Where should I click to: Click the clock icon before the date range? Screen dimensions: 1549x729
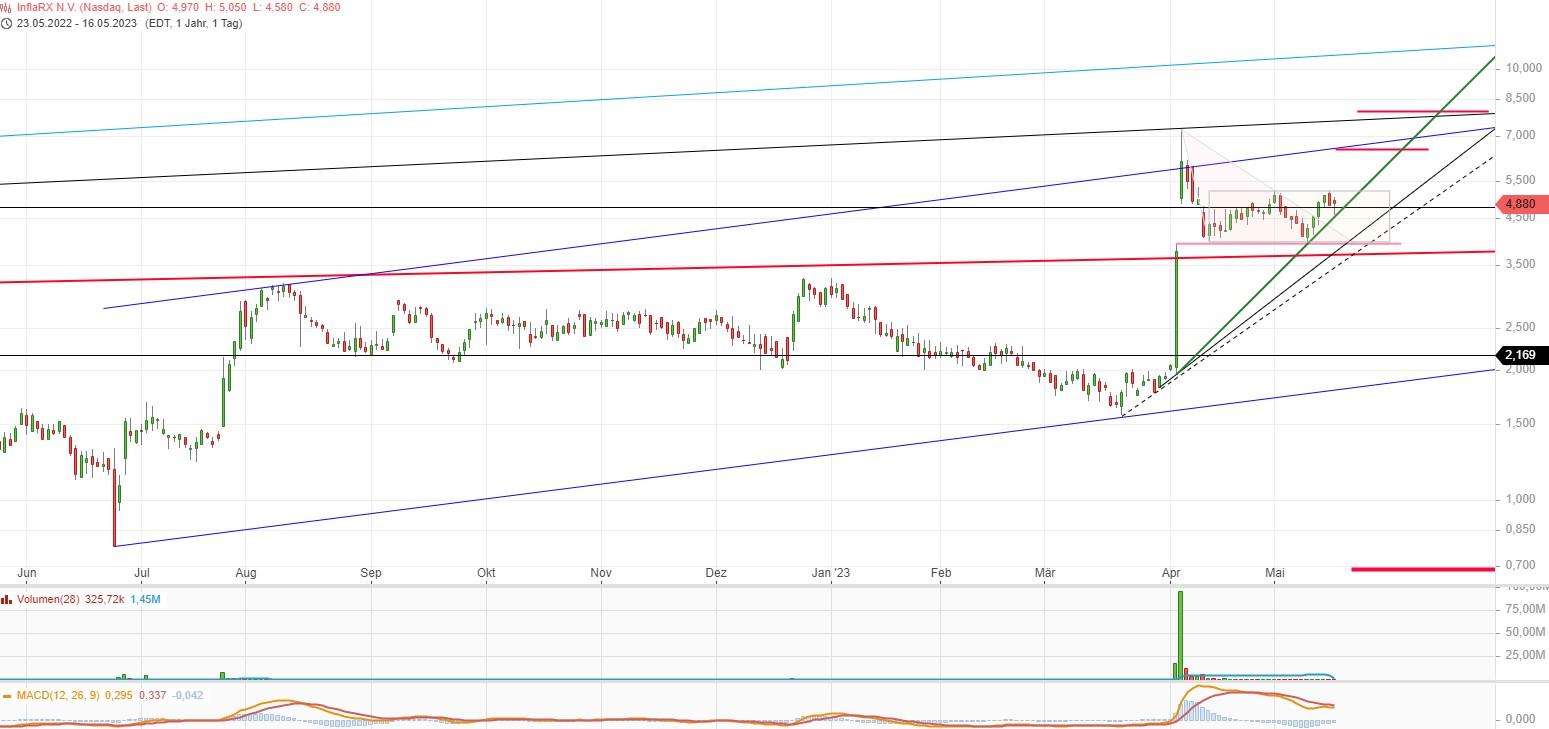6,25
